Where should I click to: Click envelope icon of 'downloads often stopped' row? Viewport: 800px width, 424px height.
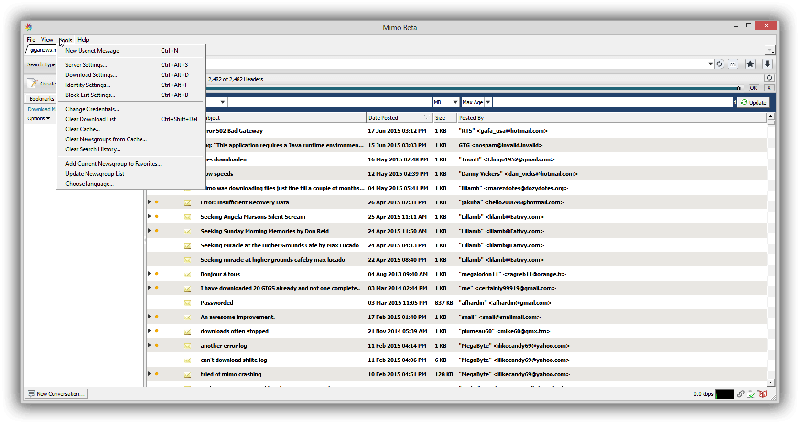click(187, 331)
